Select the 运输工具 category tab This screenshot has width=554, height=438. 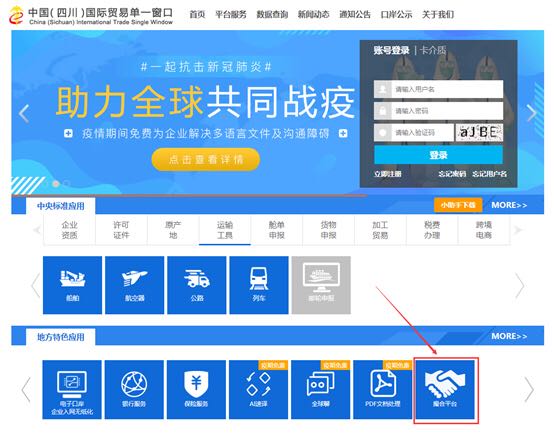[x=225, y=230]
